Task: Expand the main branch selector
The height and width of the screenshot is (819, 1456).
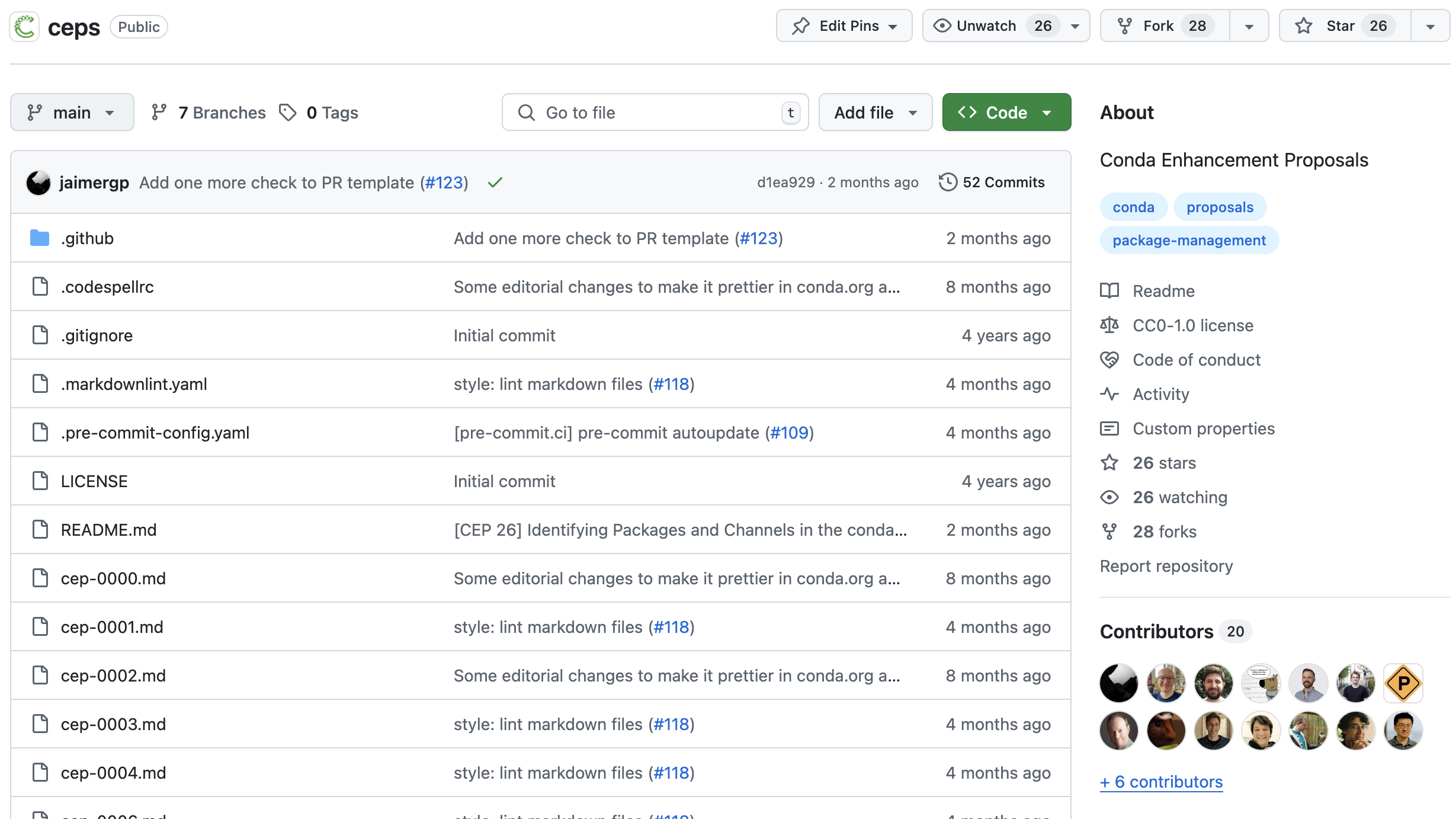Action: coord(72,113)
